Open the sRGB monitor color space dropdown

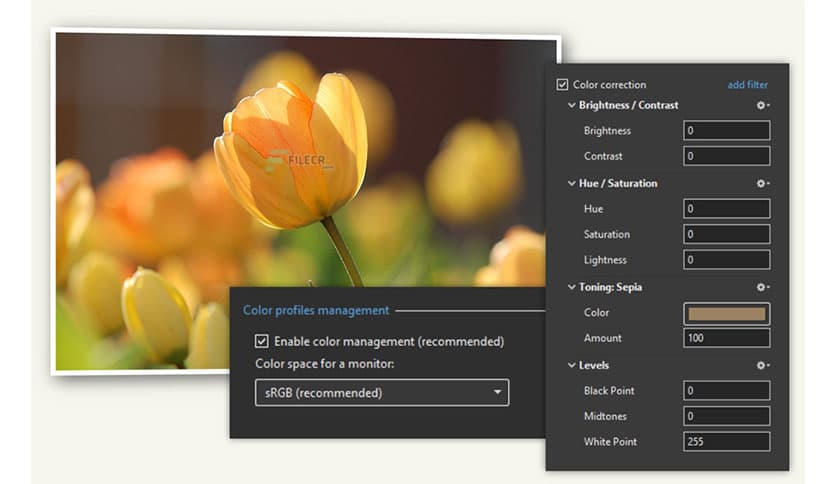pyautogui.click(x=382, y=393)
